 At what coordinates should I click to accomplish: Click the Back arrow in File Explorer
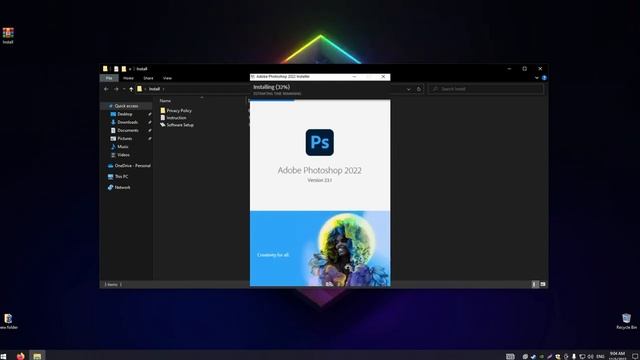(106, 89)
